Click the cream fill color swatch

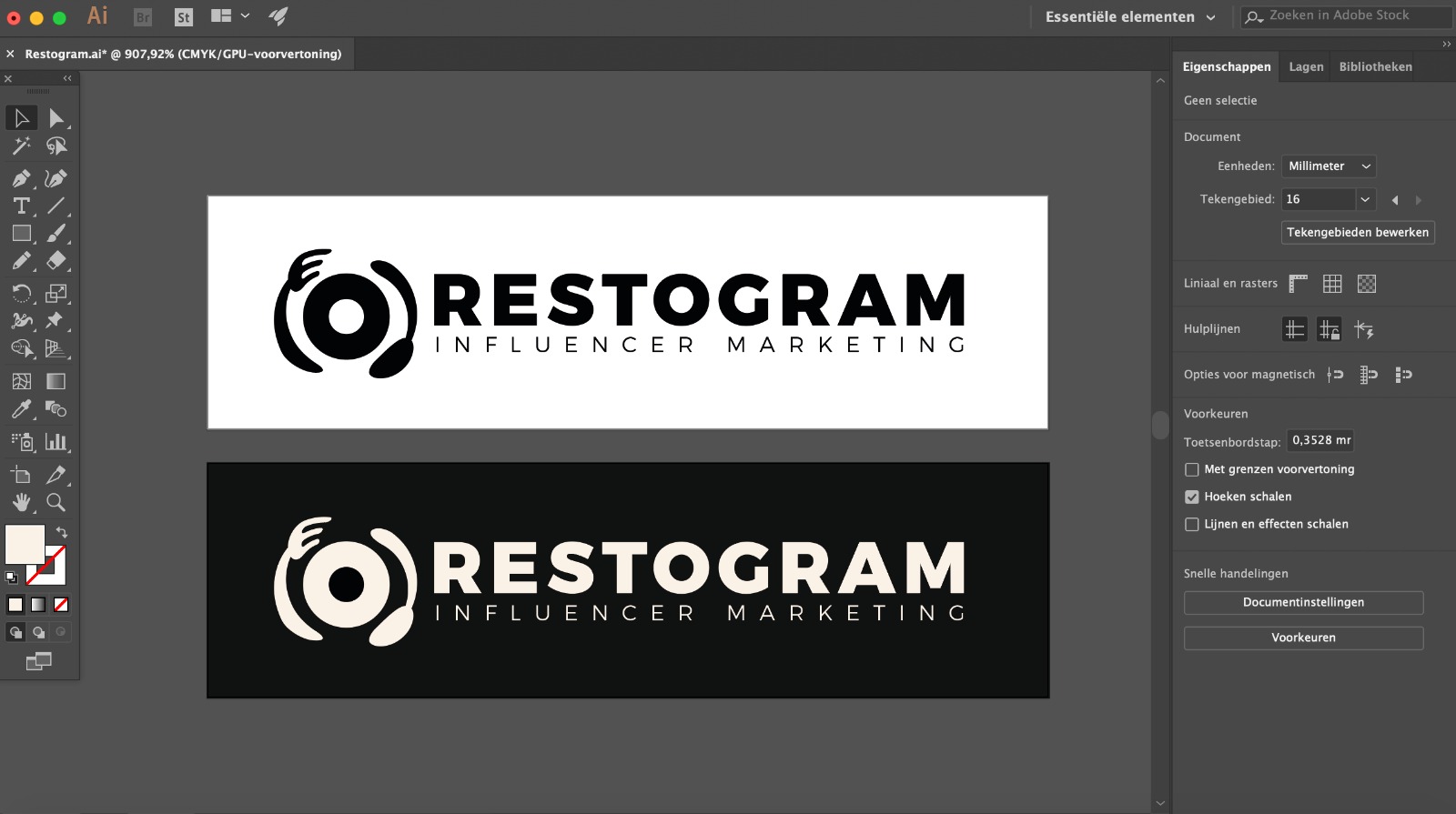tap(25, 545)
